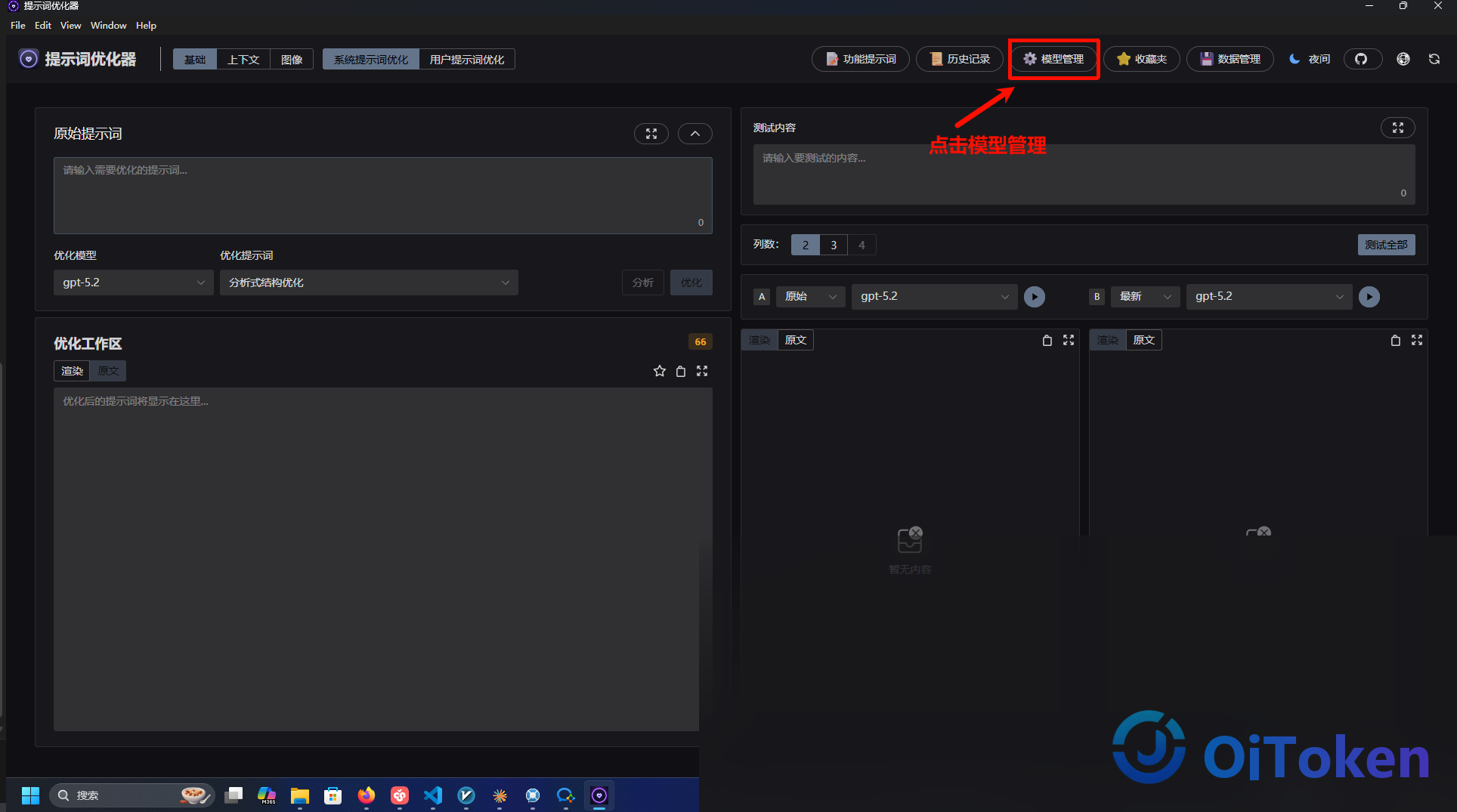Viewport: 1457px width, 812px height.
Task: Run test for column B play button
Action: [1369, 297]
